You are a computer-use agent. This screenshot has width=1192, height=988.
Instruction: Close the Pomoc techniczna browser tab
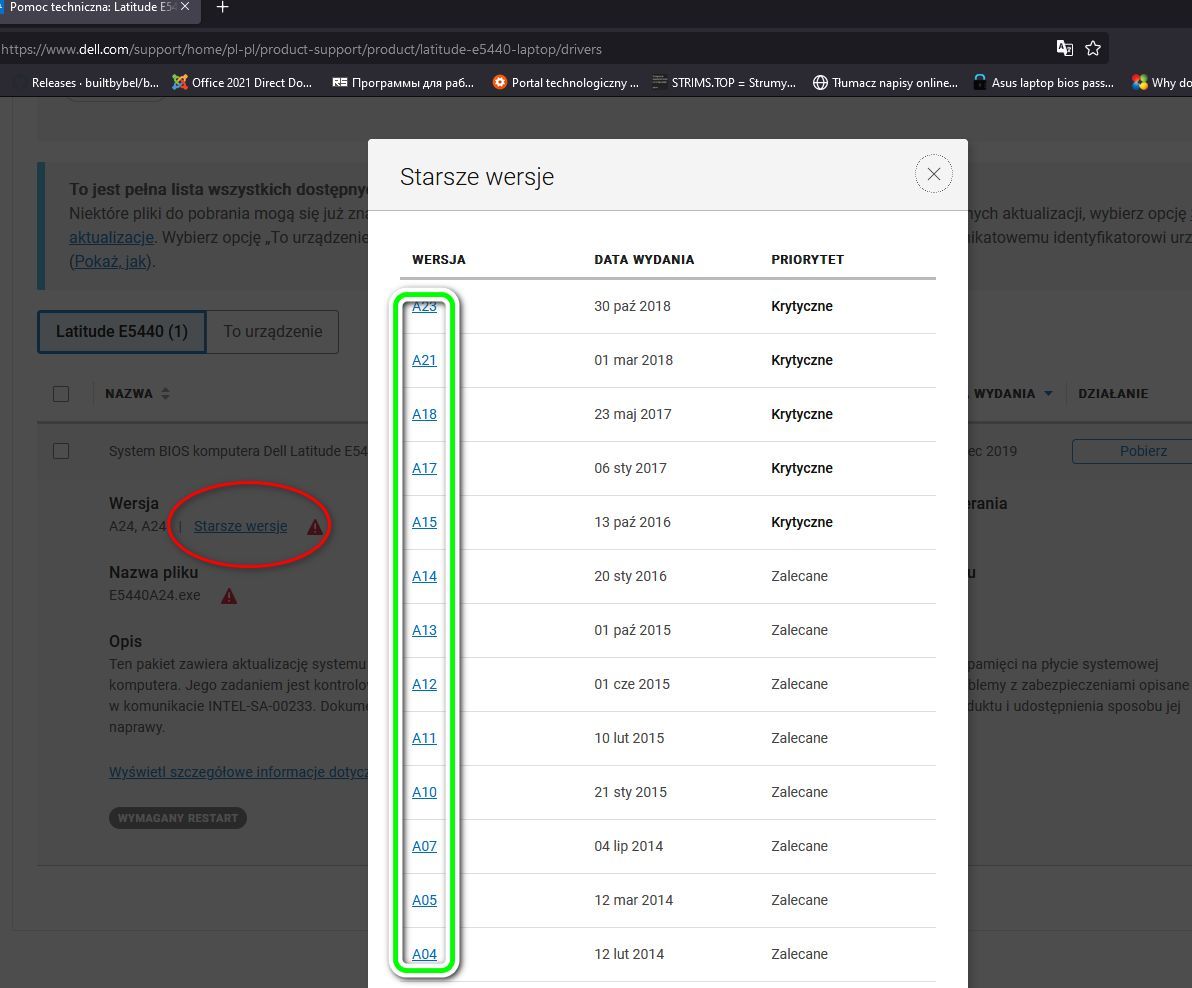pos(185,7)
